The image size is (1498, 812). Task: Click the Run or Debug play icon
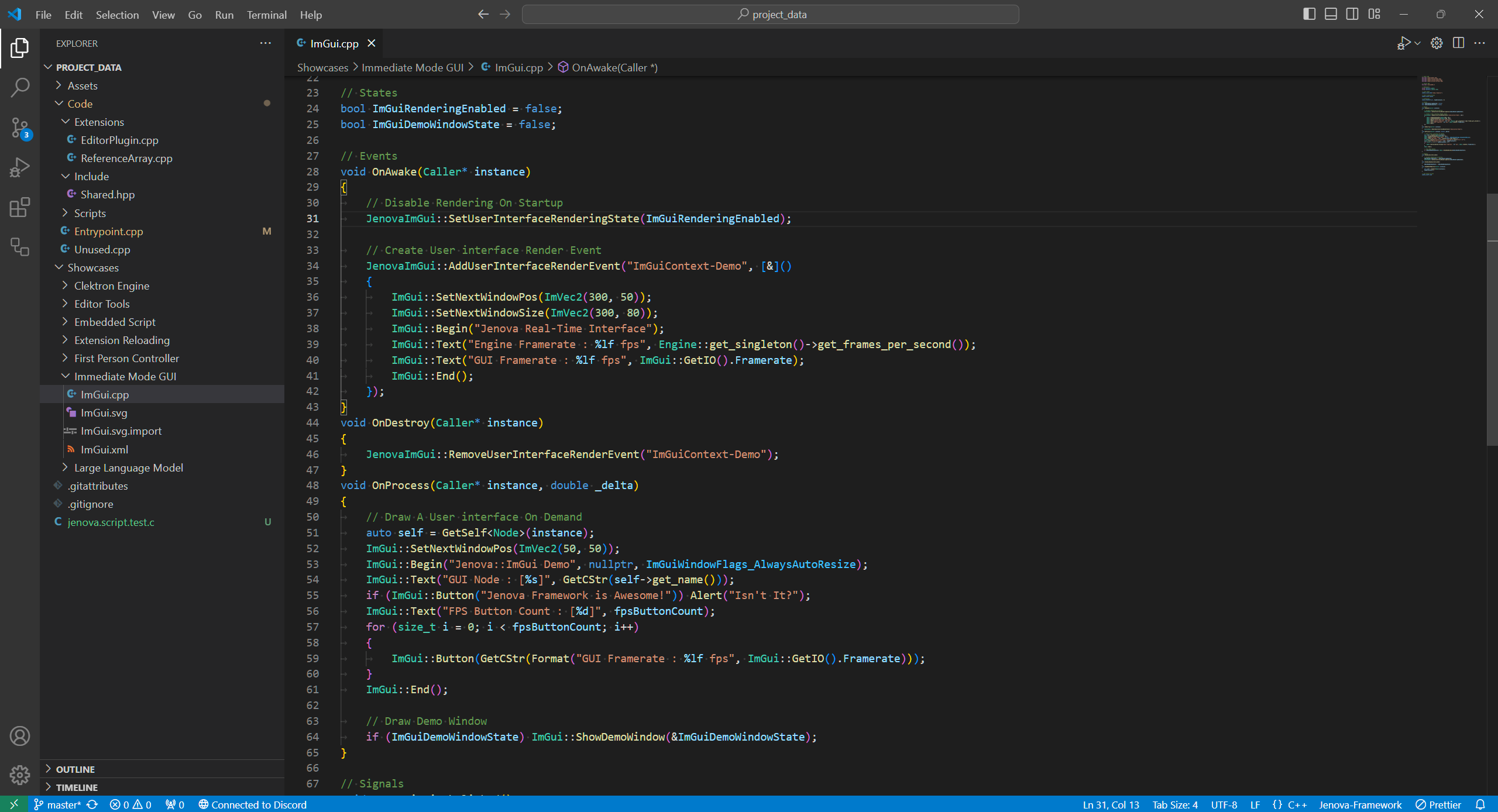click(x=1403, y=43)
